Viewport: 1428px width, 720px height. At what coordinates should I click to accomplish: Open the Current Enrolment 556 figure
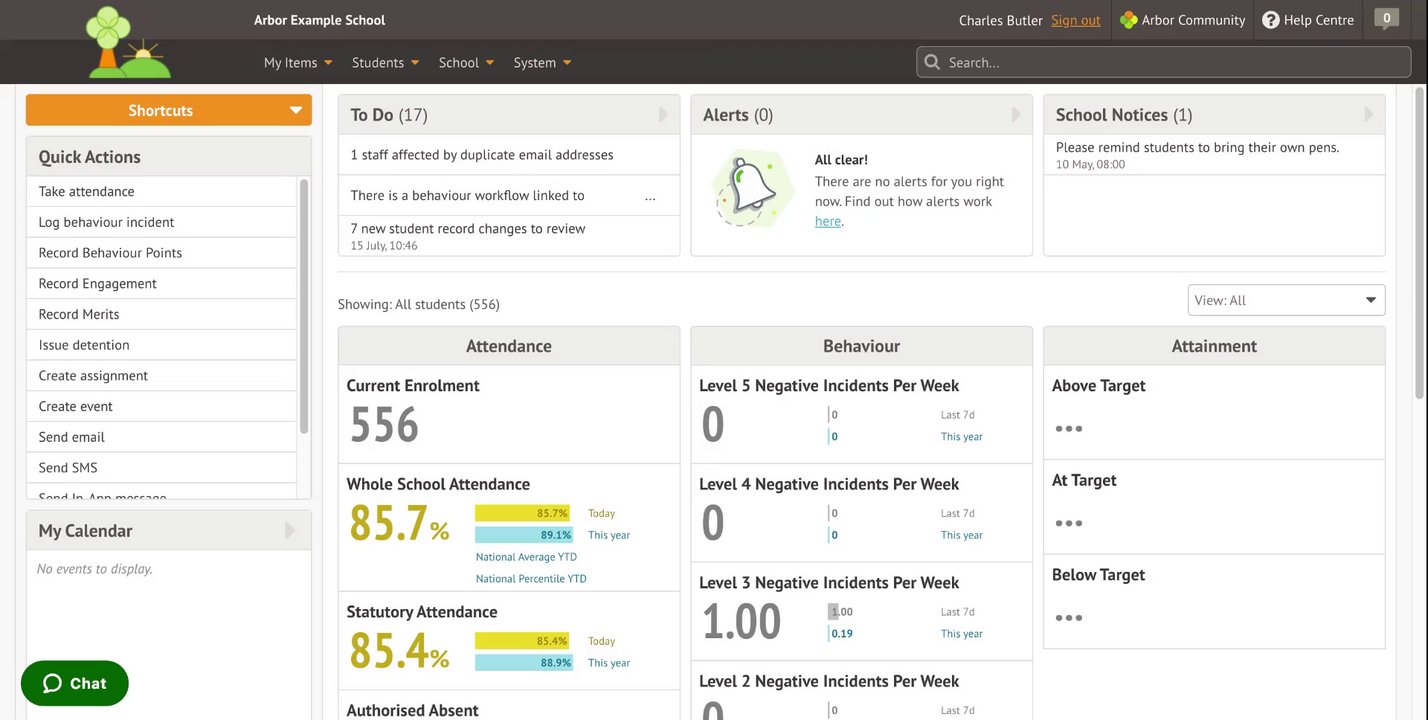384,425
